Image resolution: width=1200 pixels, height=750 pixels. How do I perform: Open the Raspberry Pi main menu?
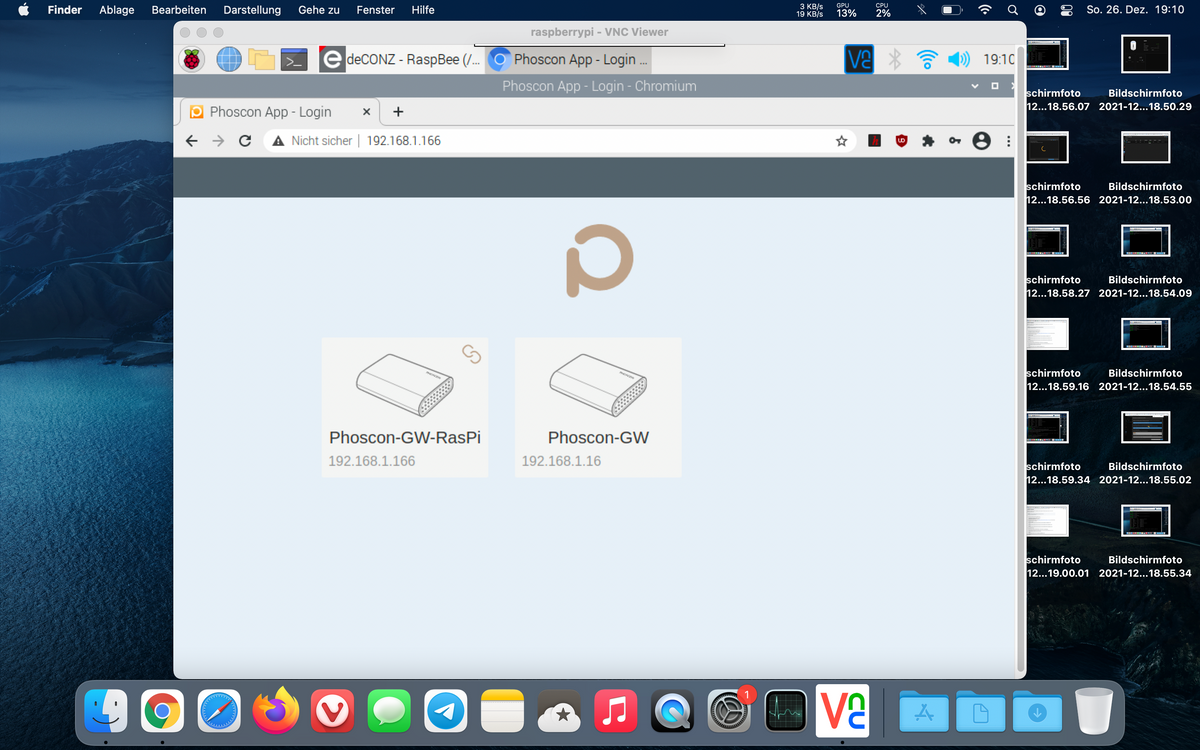[x=192, y=60]
